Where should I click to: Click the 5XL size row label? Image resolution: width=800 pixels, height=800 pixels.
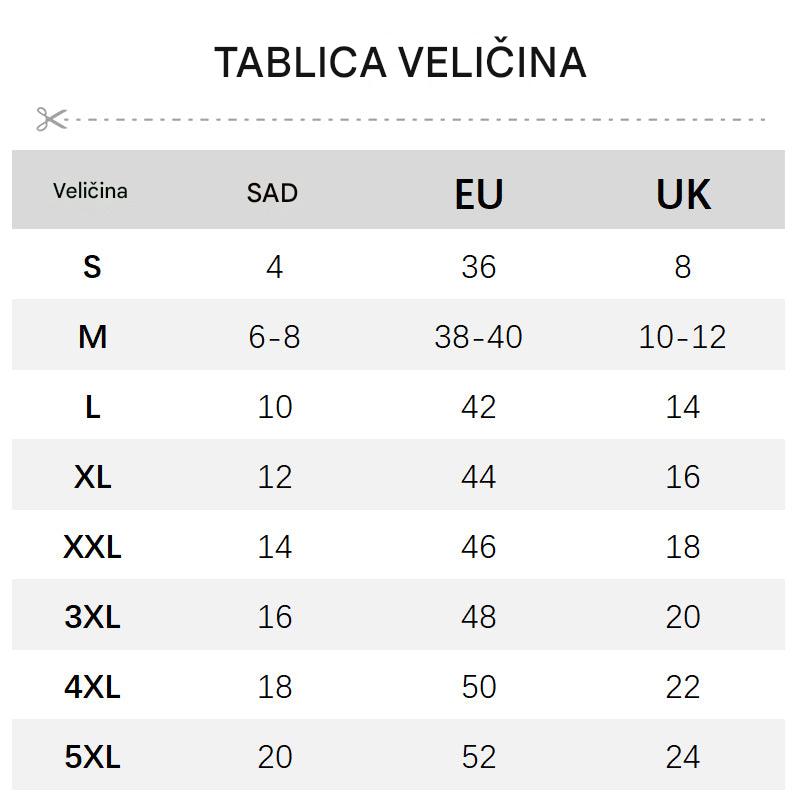pyautogui.click(x=92, y=757)
